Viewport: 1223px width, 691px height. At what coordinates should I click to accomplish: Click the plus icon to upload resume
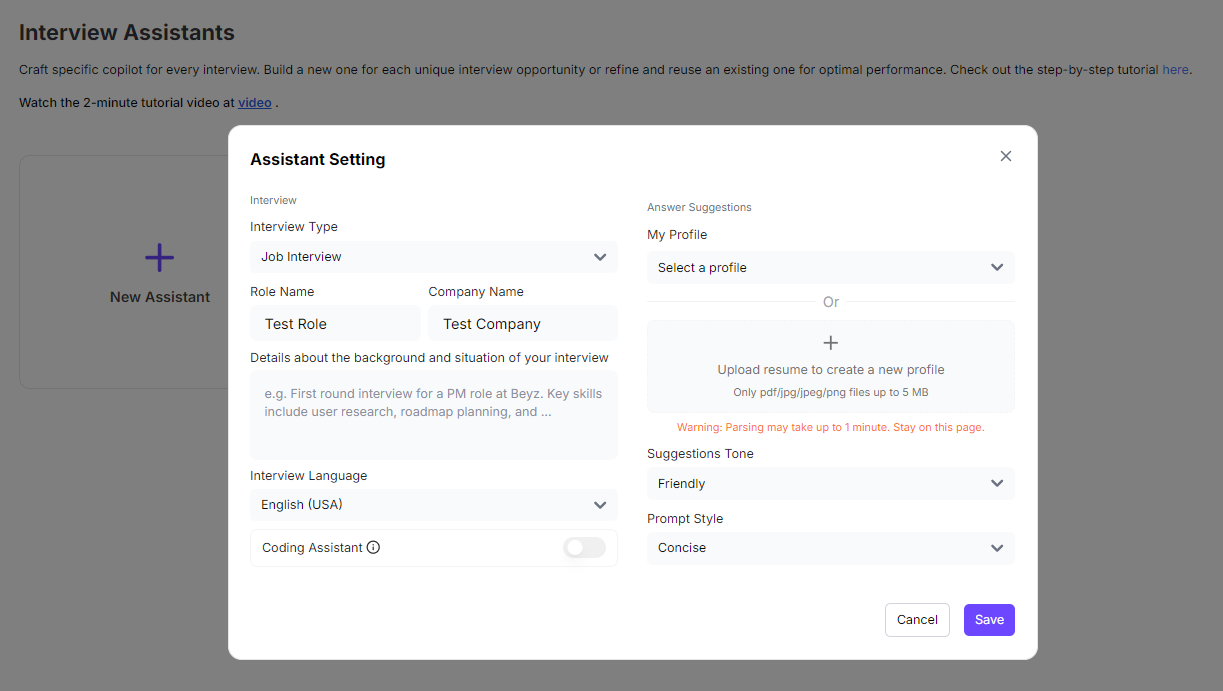830,343
